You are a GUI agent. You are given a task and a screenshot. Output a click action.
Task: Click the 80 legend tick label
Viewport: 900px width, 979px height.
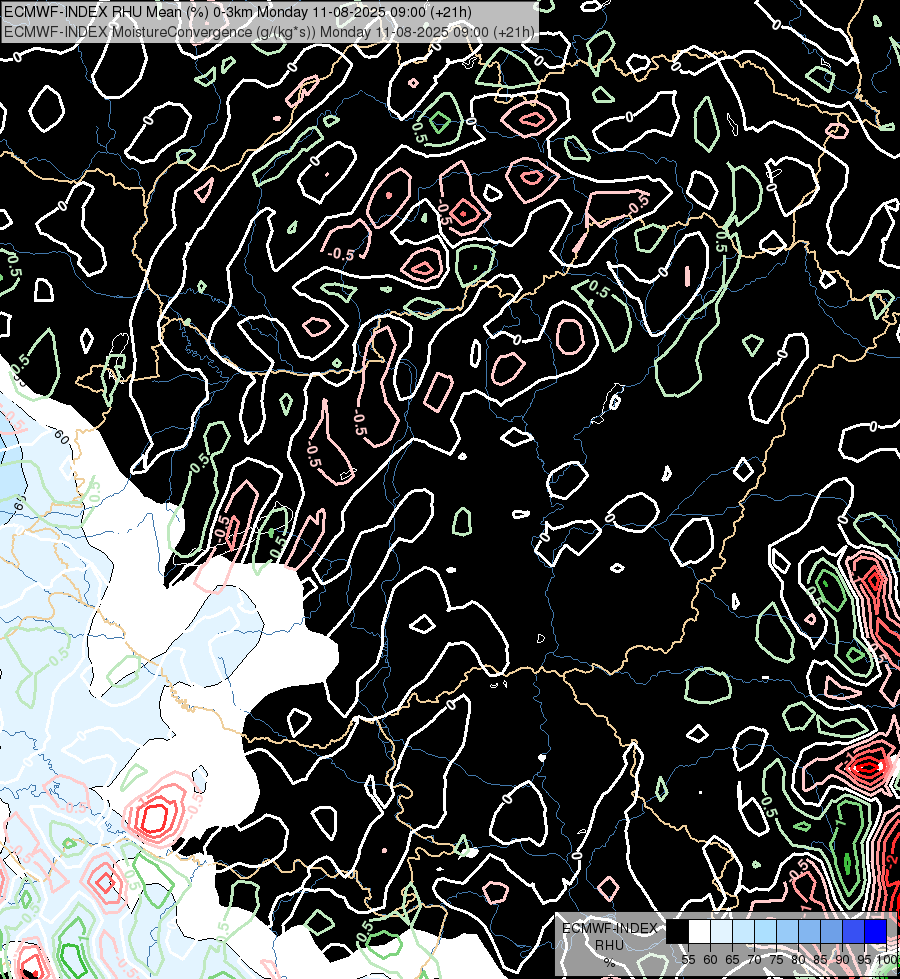coord(798,960)
